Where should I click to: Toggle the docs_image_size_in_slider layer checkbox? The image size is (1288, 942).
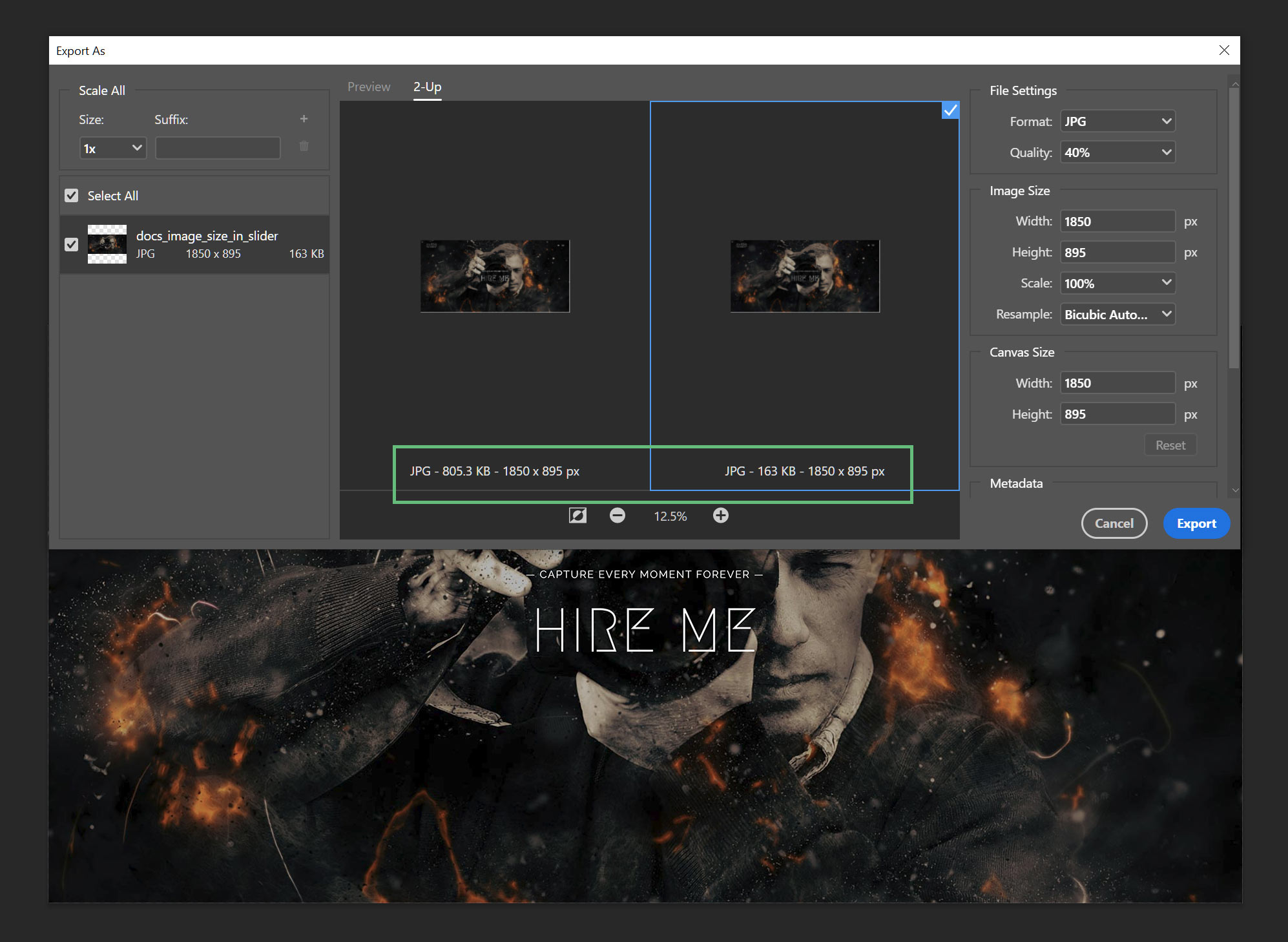point(70,244)
